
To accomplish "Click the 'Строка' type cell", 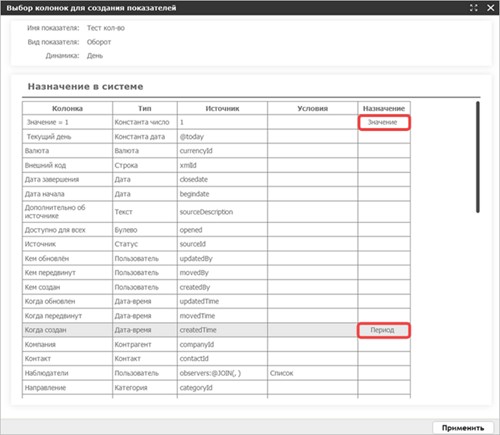I will (145, 165).
